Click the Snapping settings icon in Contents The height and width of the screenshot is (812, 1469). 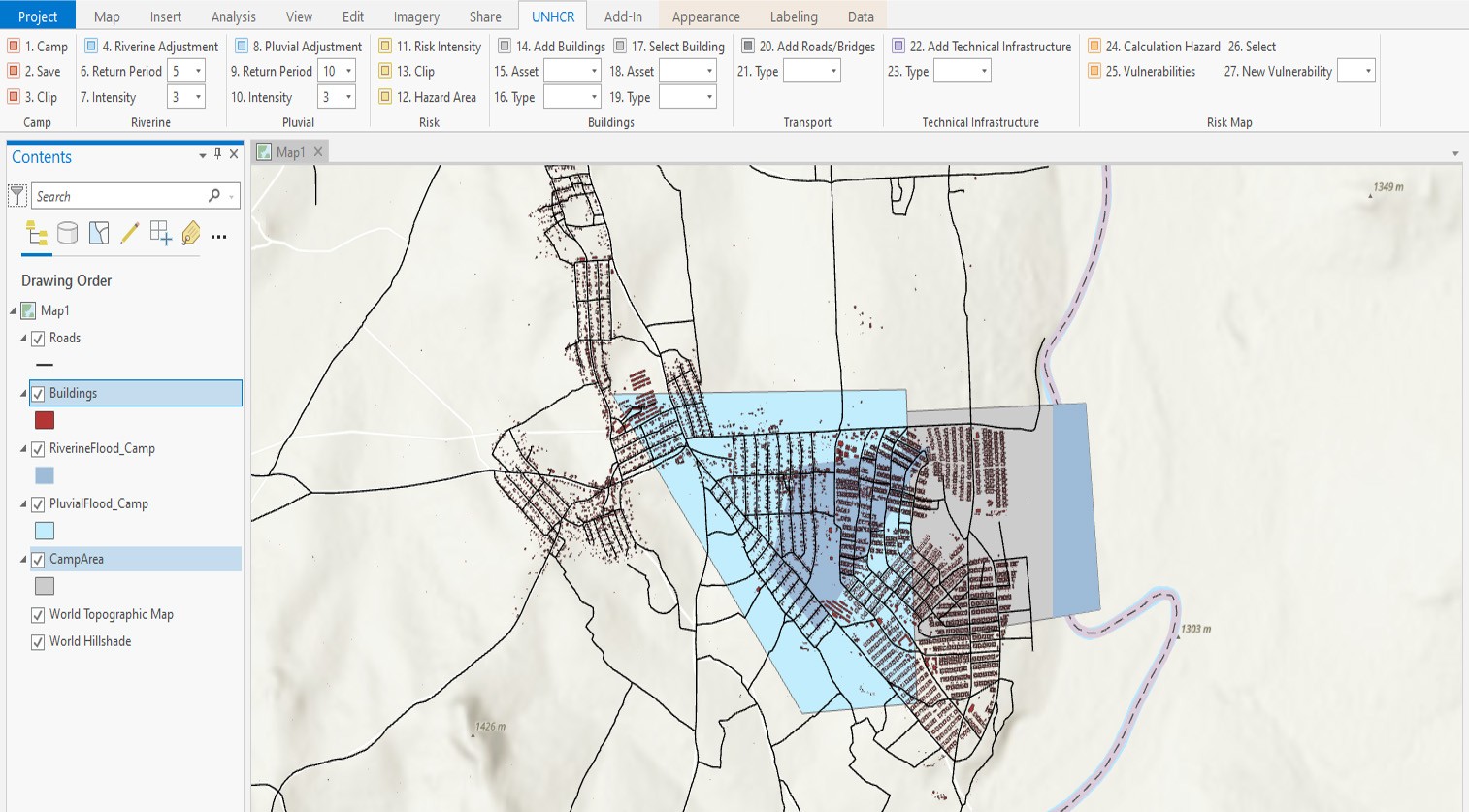pyautogui.click(x=161, y=233)
